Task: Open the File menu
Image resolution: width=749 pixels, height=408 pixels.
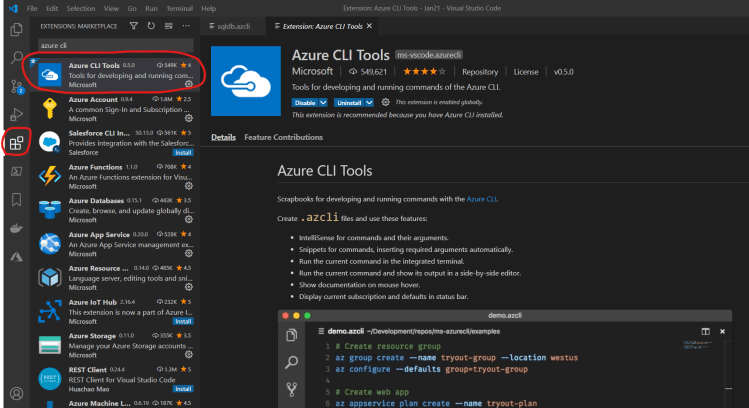Action: tap(32, 8)
